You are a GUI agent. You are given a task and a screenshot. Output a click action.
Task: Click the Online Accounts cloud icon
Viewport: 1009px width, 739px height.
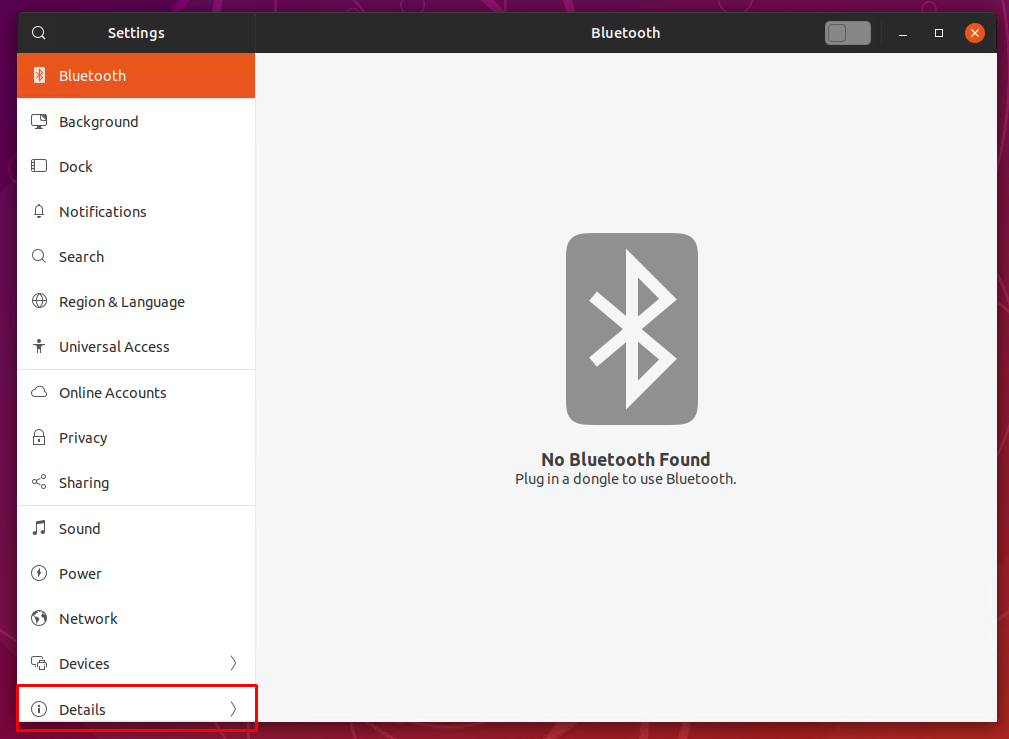click(39, 392)
